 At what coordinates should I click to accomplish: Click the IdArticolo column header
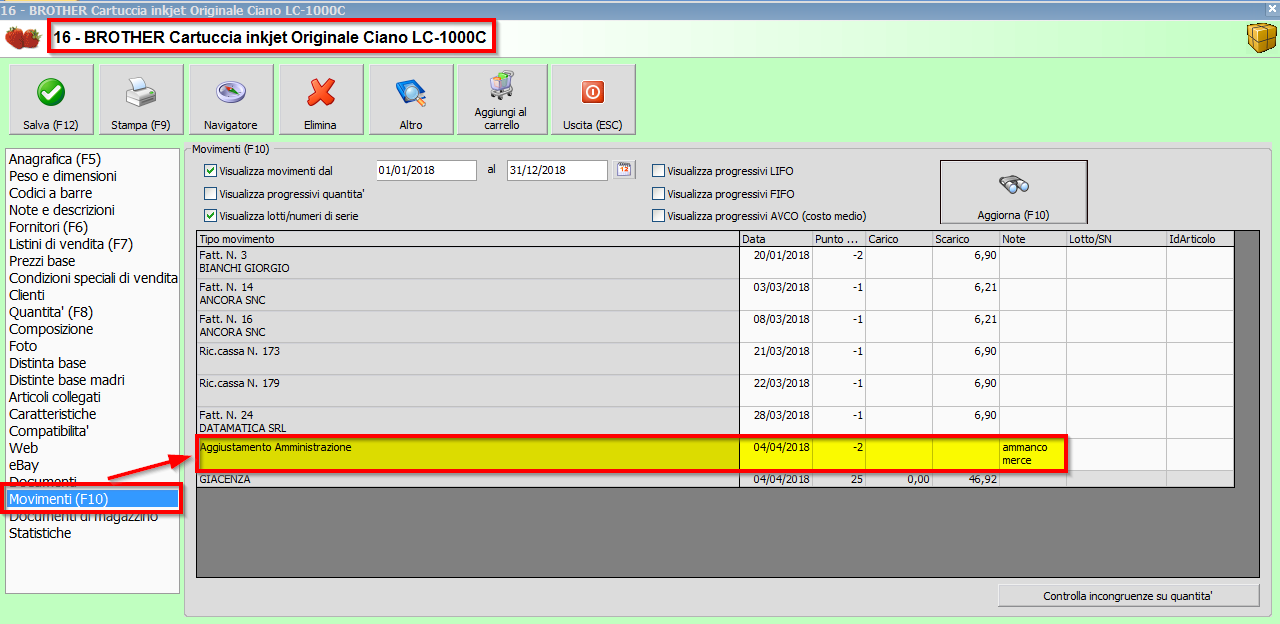click(x=1200, y=239)
